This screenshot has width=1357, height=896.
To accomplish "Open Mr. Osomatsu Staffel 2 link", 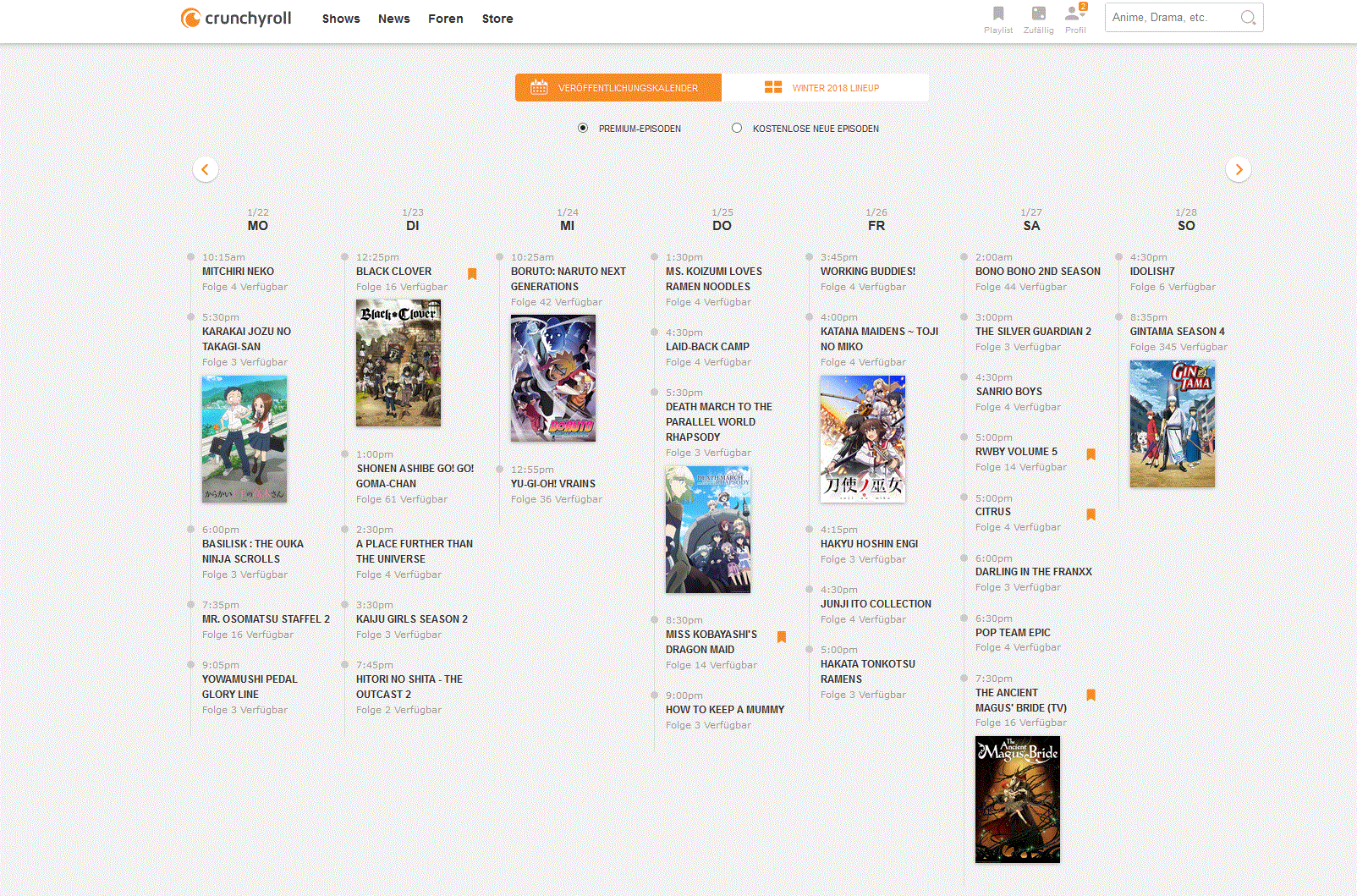I will click(266, 619).
